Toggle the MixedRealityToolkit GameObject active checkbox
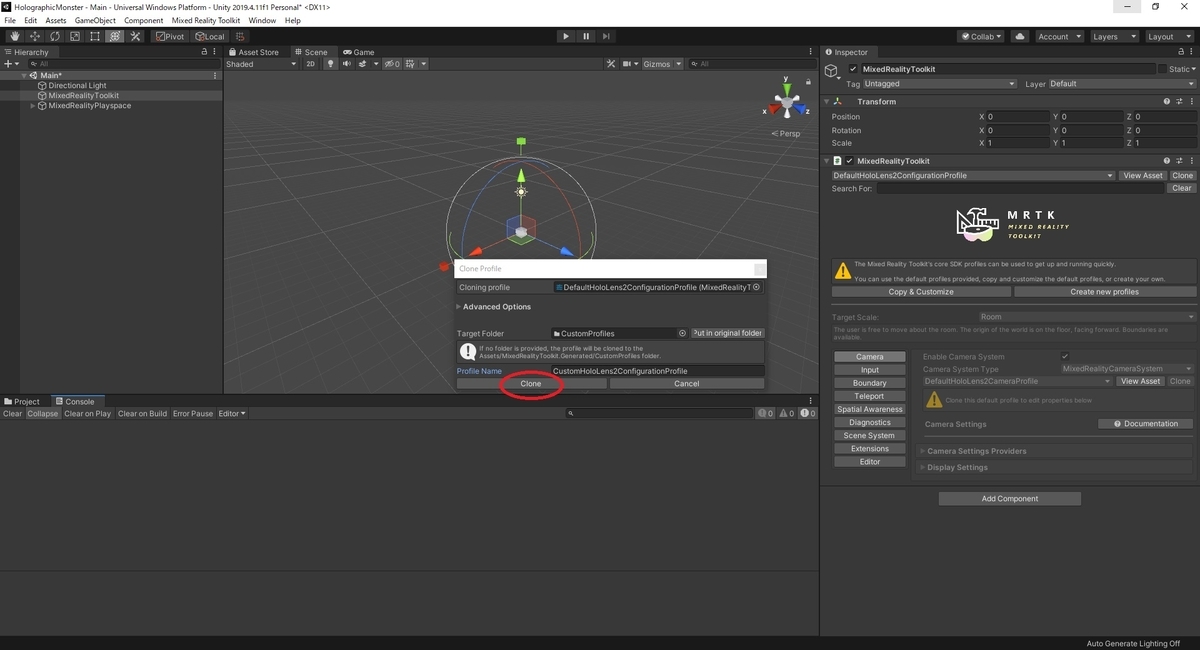 (853, 69)
